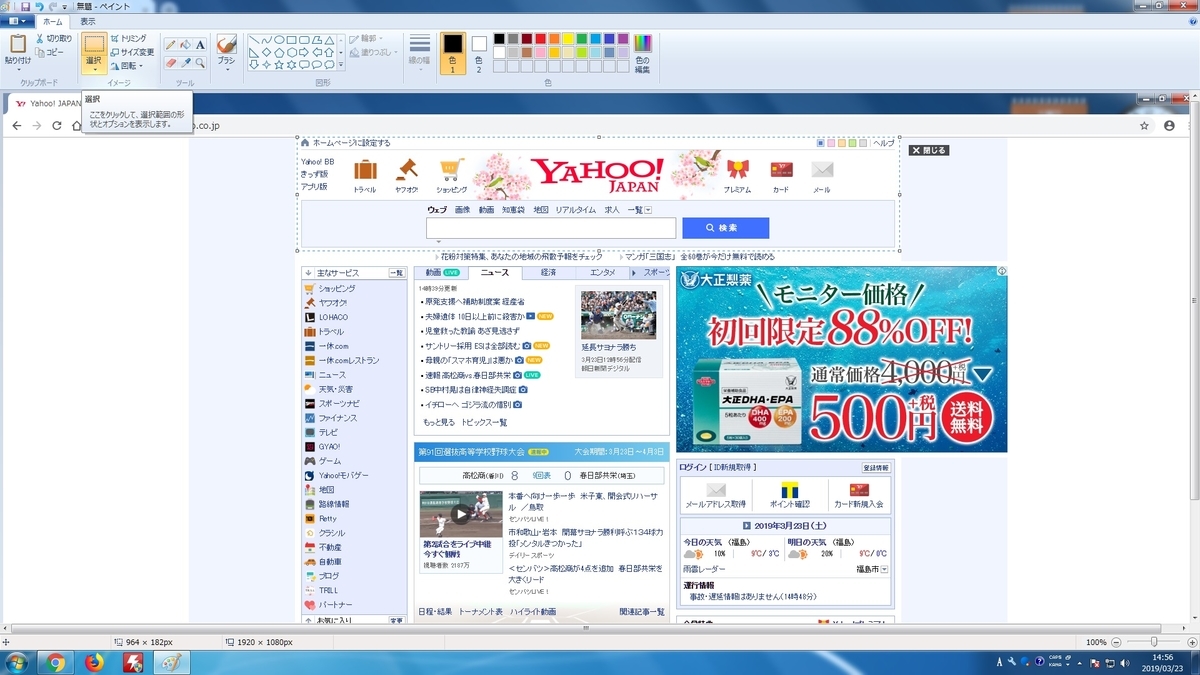
Task: Select the 画像 search tab
Action: (x=462, y=210)
